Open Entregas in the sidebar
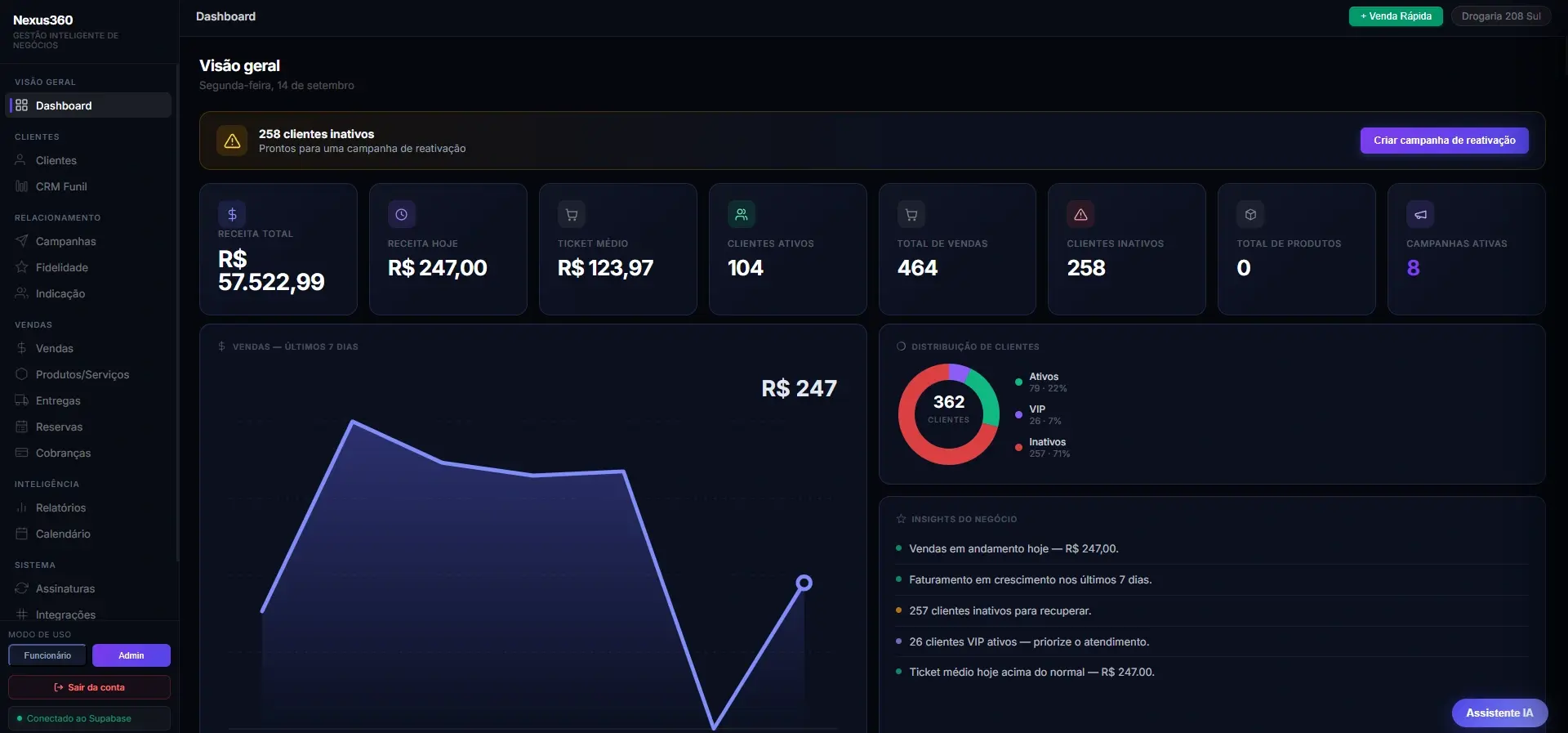 (89, 400)
